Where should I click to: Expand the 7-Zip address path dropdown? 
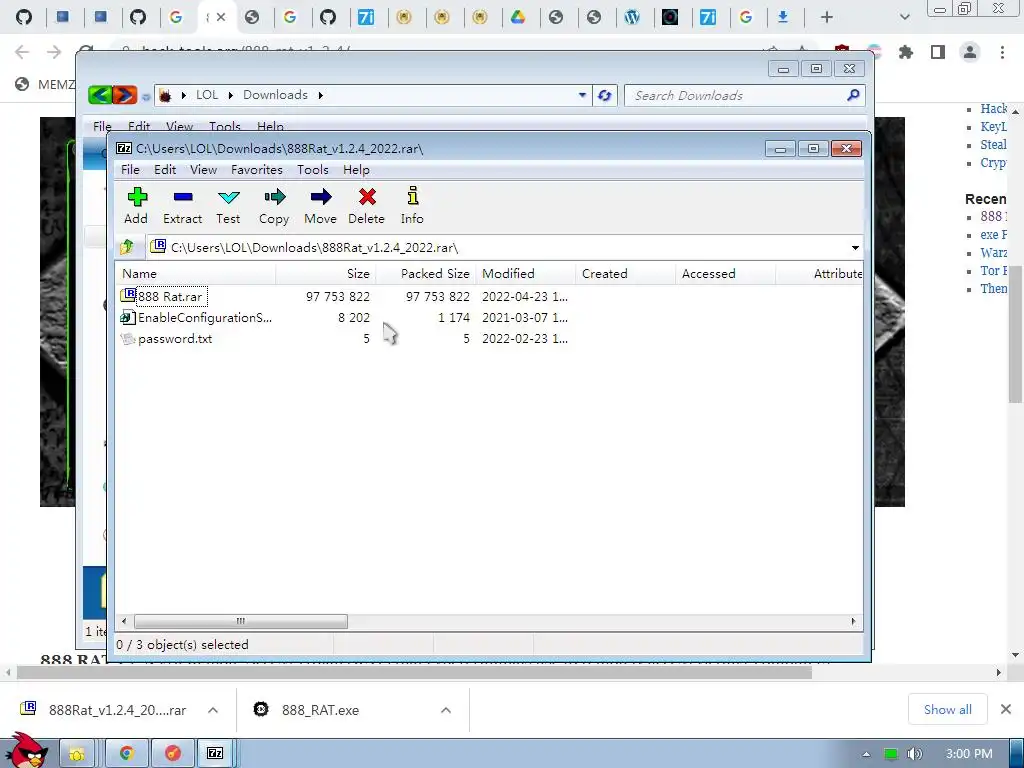pyautogui.click(x=855, y=248)
